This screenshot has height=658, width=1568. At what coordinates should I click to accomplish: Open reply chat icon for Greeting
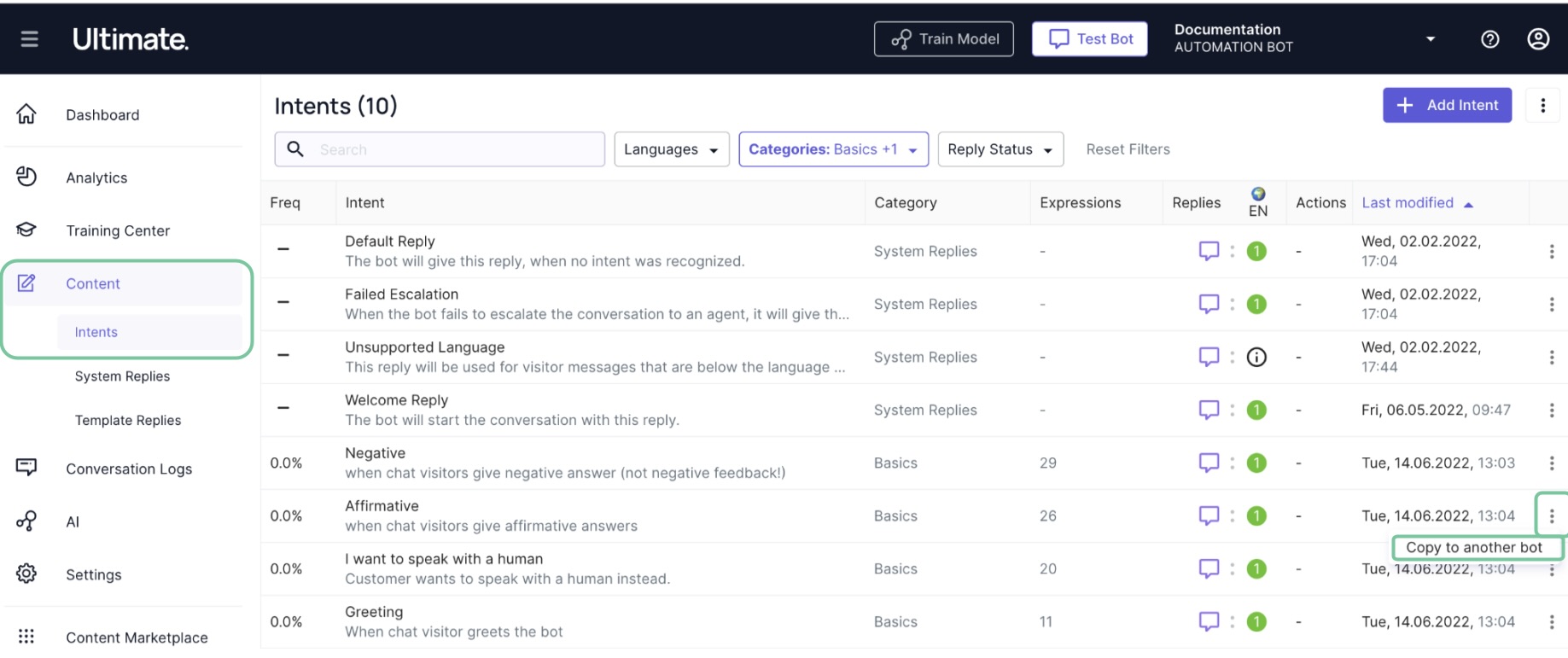point(1209,621)
